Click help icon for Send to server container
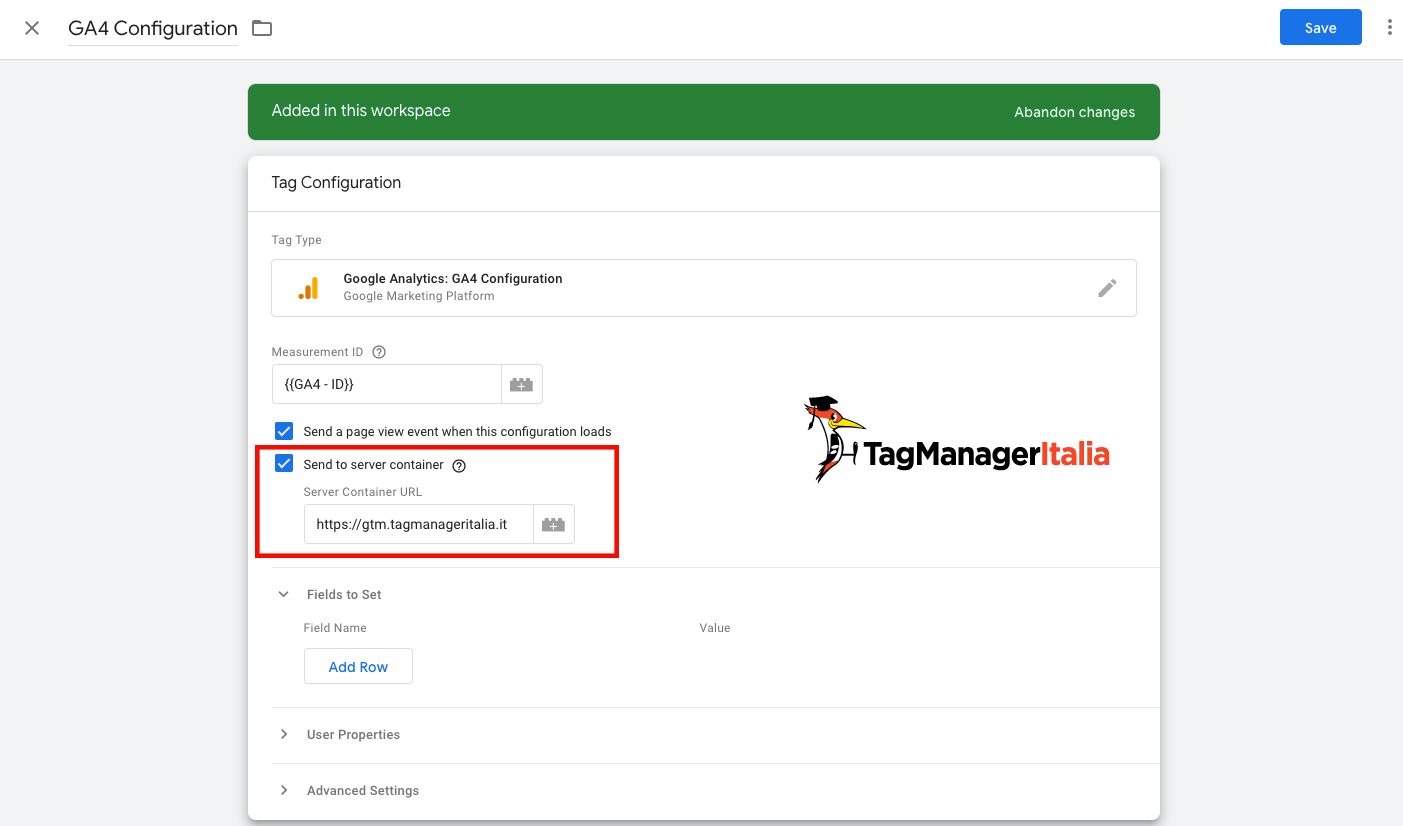This screenshot has width=1403, height=826. [x=459, y=465]
